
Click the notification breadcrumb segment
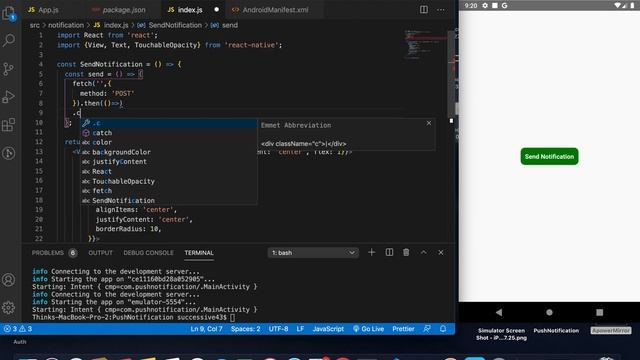[66, 25]
